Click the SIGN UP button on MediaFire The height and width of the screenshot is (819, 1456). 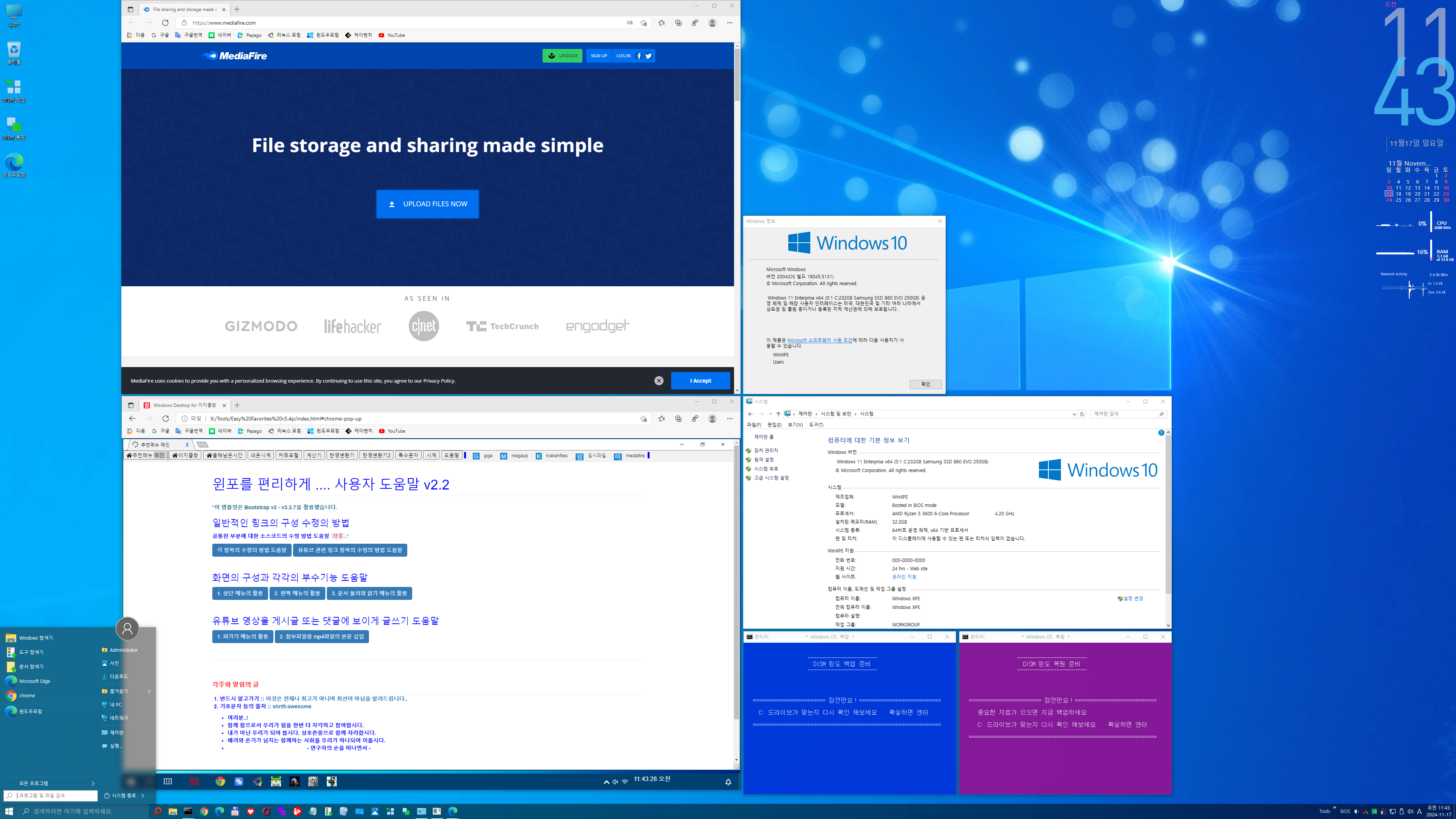[x=599, y=55]
